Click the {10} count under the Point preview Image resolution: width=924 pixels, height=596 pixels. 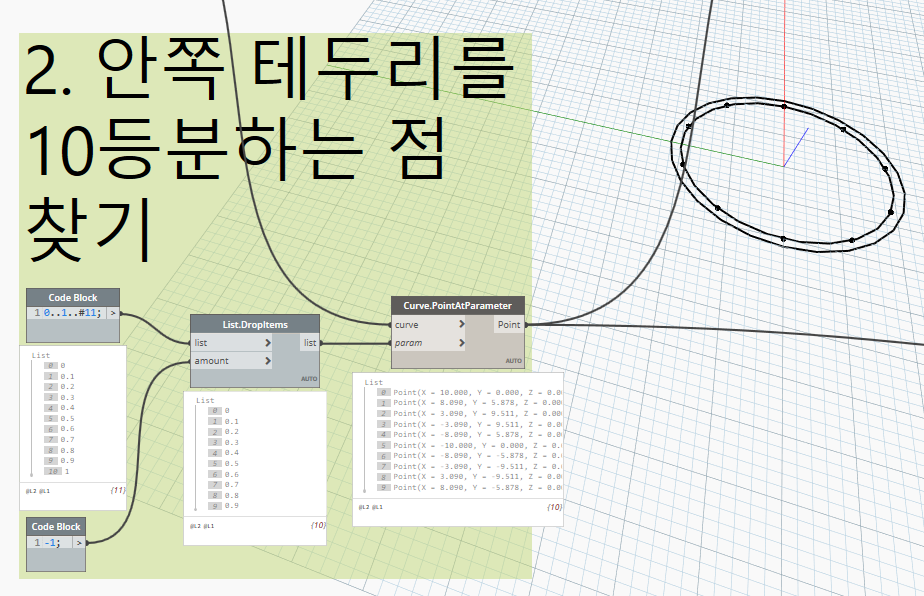pyautogui.click(x=555, y=506)
